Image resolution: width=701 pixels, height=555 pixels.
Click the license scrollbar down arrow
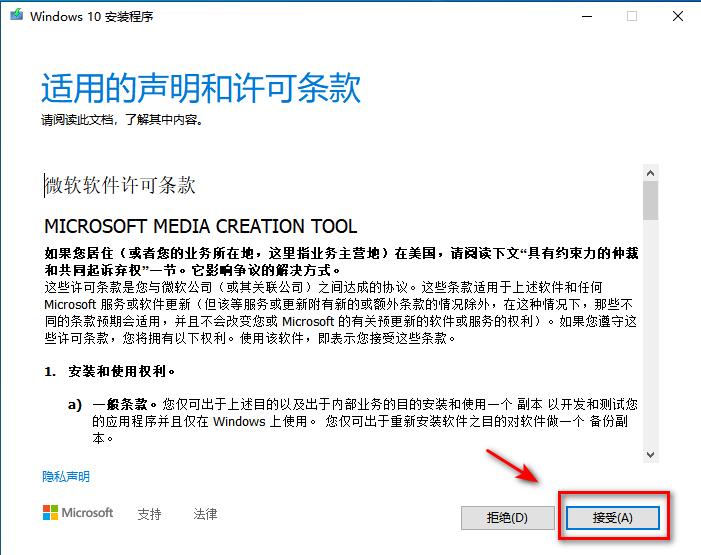pos(650,455)
